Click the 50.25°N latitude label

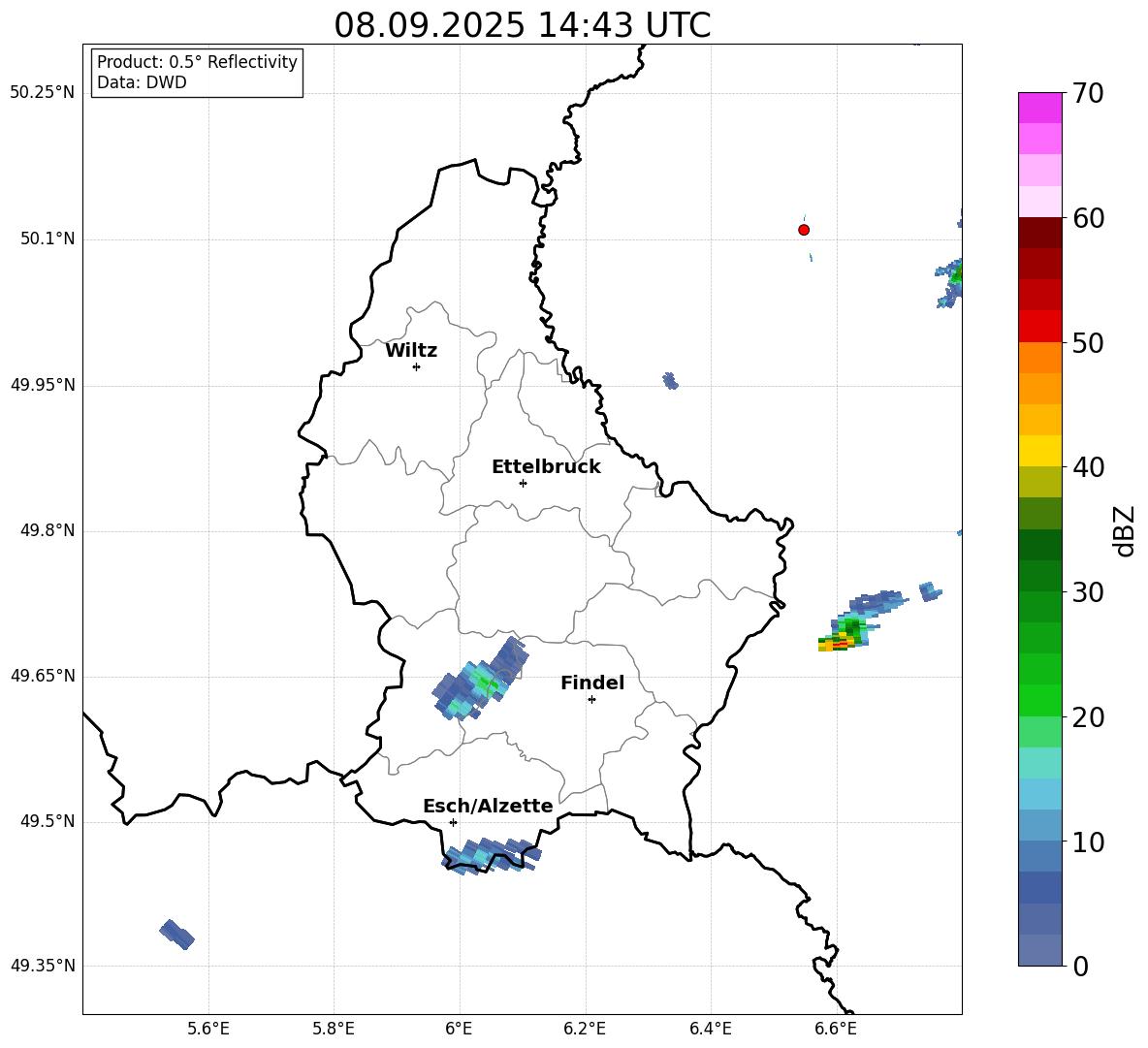click(43, 93)
